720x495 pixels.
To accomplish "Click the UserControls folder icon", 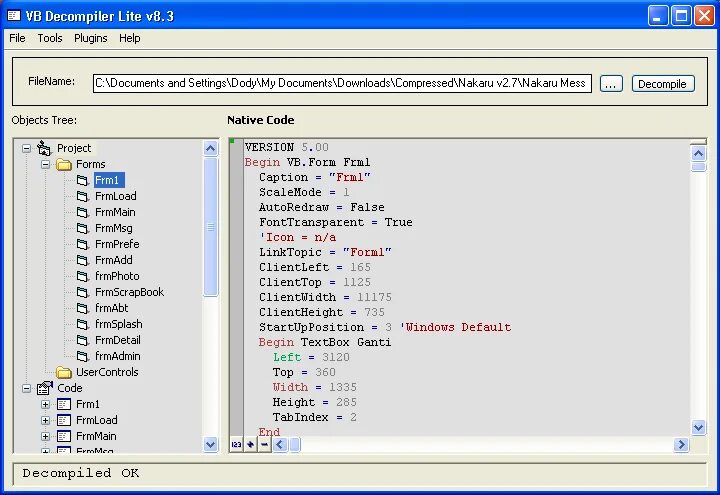I will pos(64,372).
